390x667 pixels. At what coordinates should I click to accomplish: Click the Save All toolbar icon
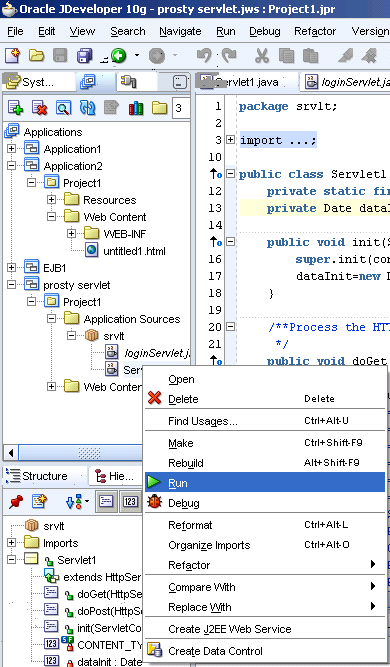click(85, 56)
